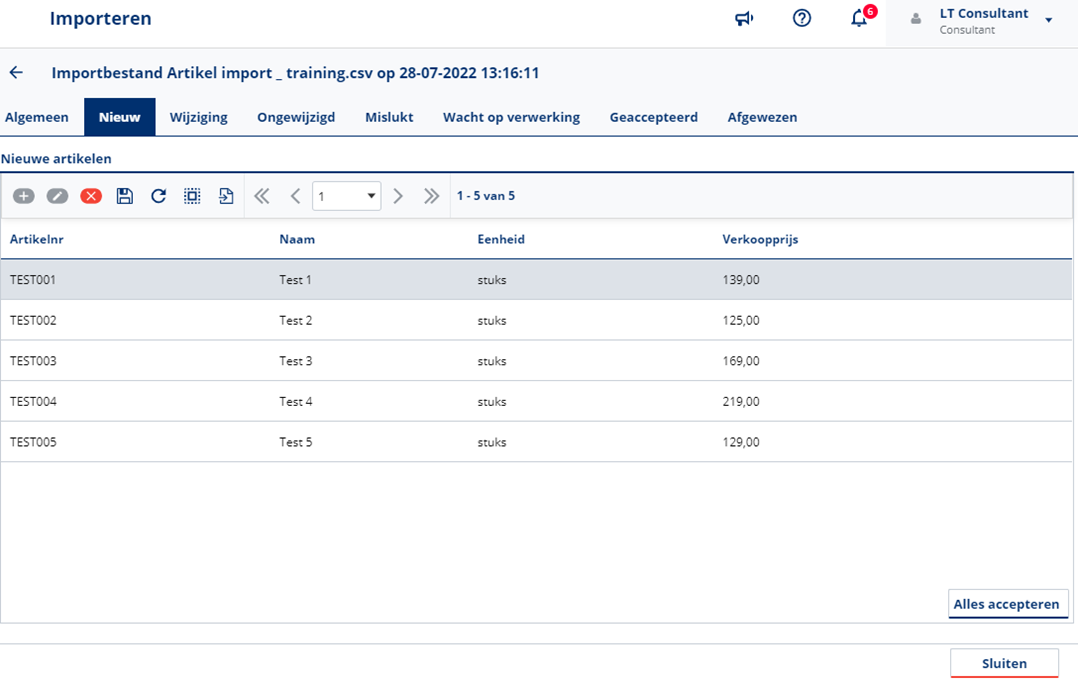
Task: Open the page number dropdown
Action: (x=346, y=196)
